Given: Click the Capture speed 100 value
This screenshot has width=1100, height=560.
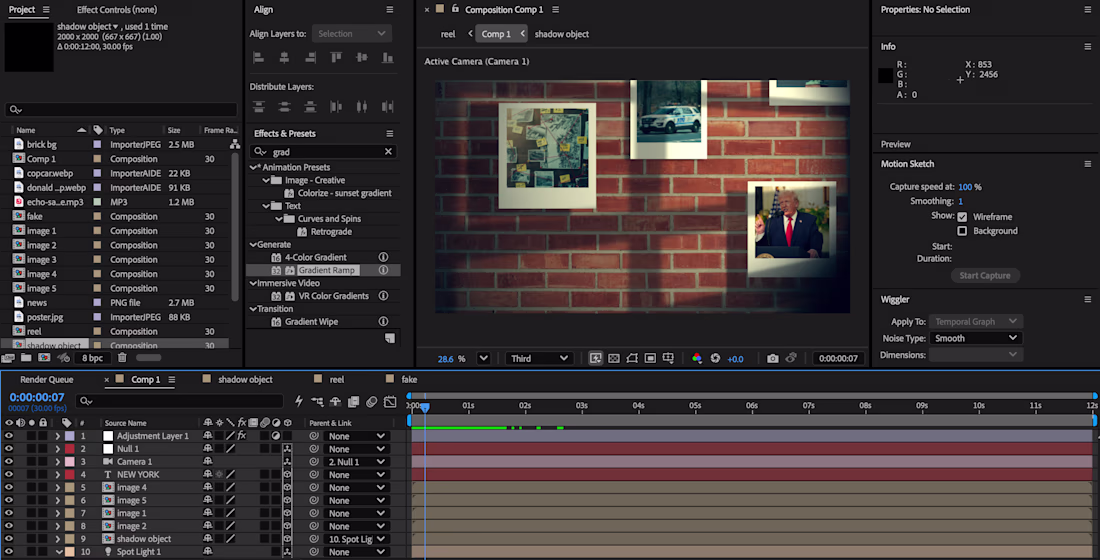Looking at the screenshot, I should tap(965, 187).
